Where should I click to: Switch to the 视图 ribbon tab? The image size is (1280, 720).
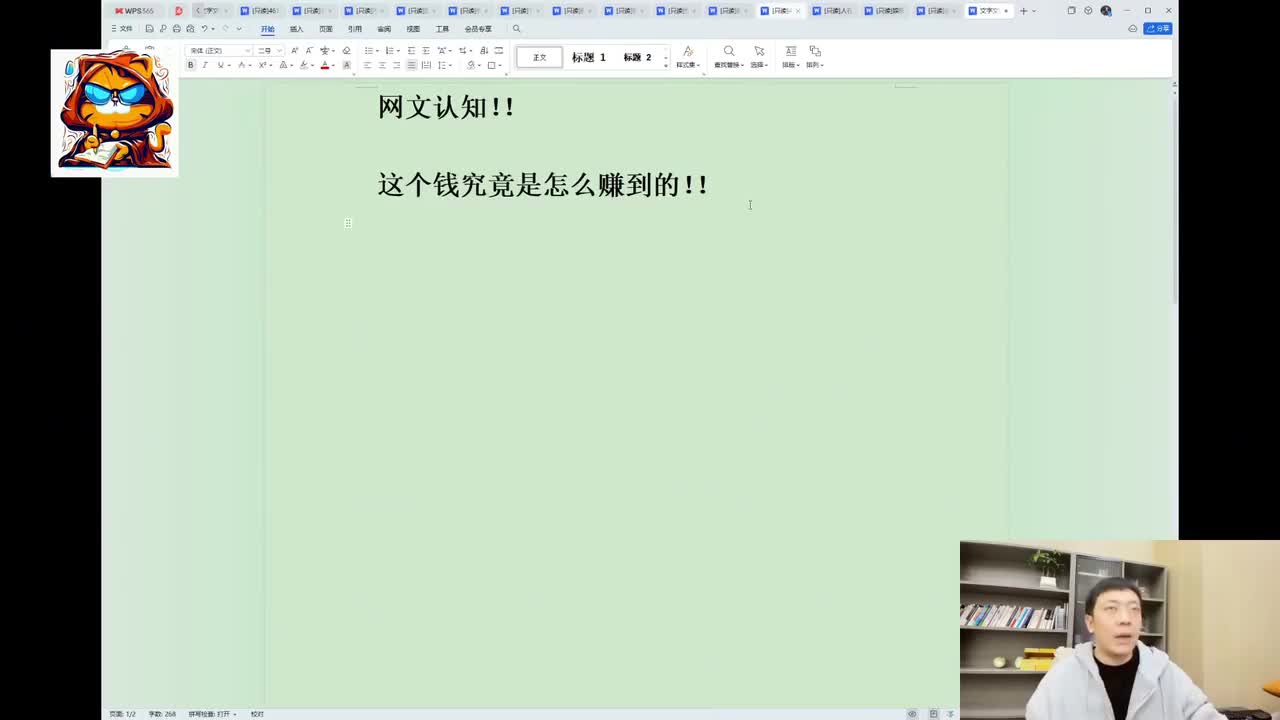point(413,29)
